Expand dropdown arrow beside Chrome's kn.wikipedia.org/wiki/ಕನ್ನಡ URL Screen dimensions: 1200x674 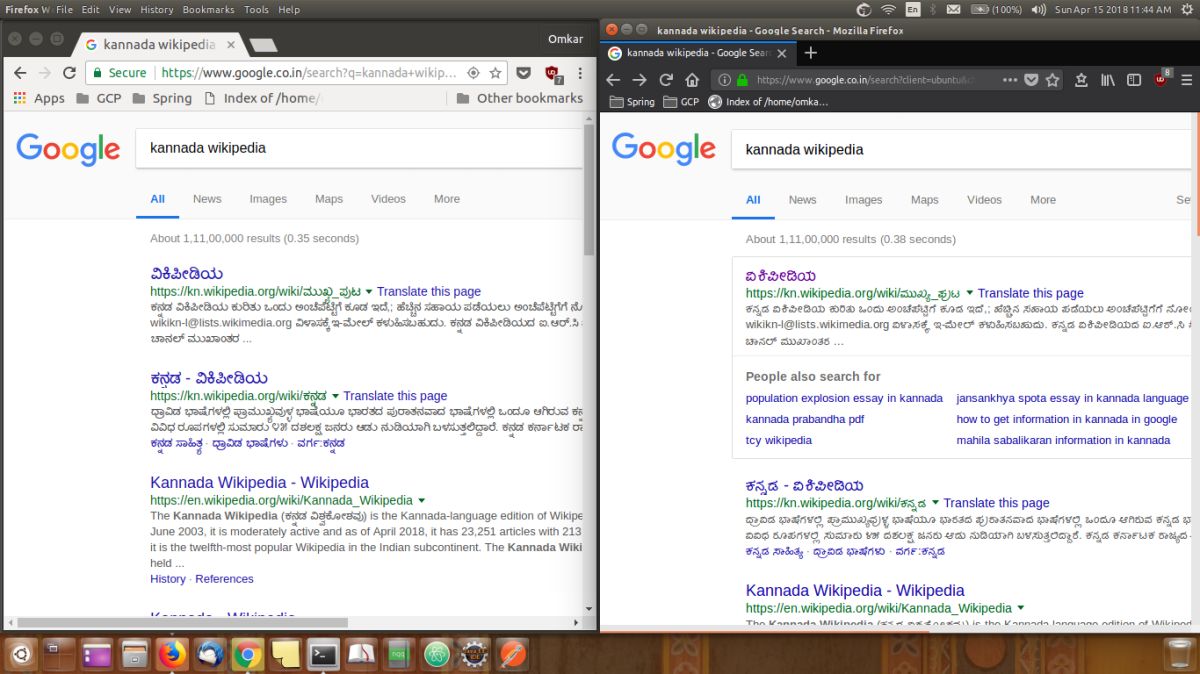(335, 396)
